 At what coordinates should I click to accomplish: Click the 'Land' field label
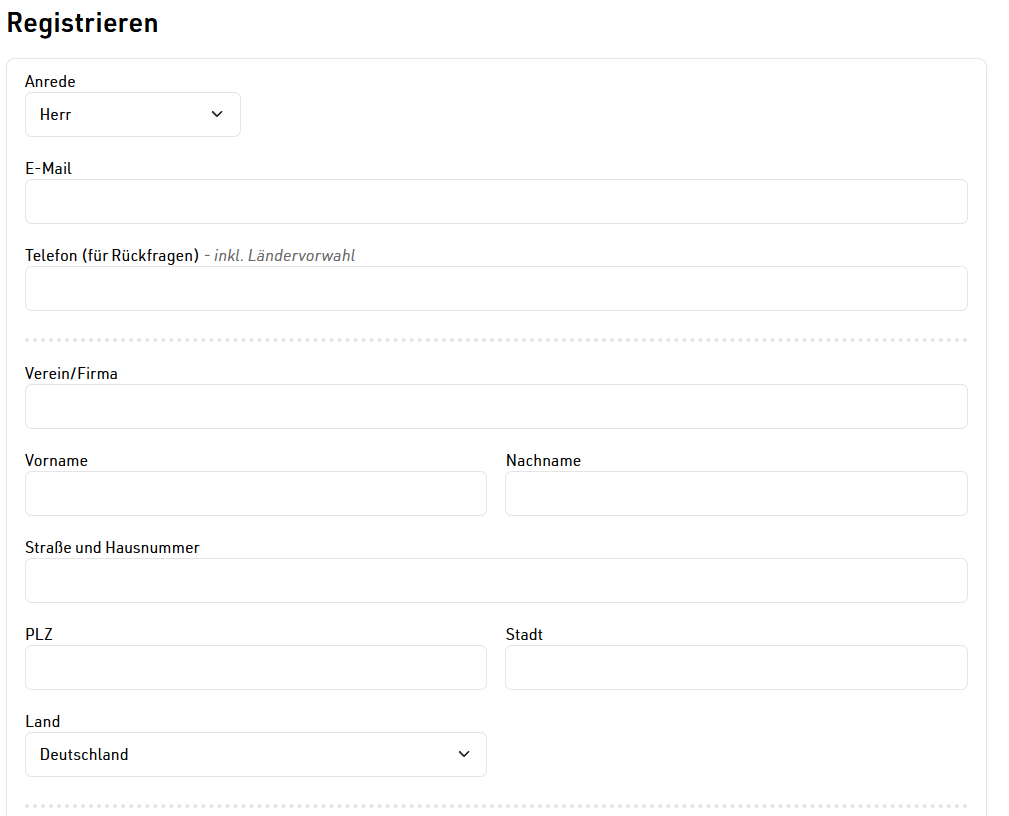click(x=42, y=722)
